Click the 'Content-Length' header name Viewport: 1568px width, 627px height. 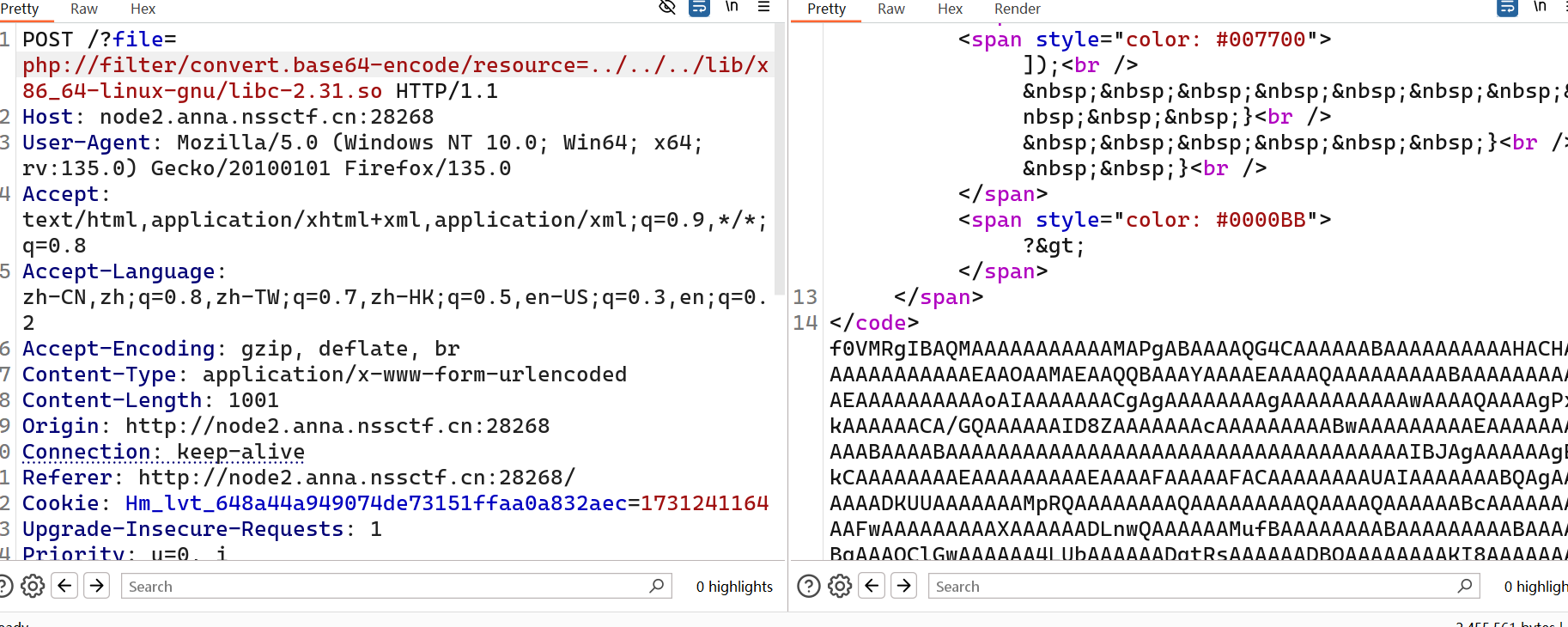(112, 400)
